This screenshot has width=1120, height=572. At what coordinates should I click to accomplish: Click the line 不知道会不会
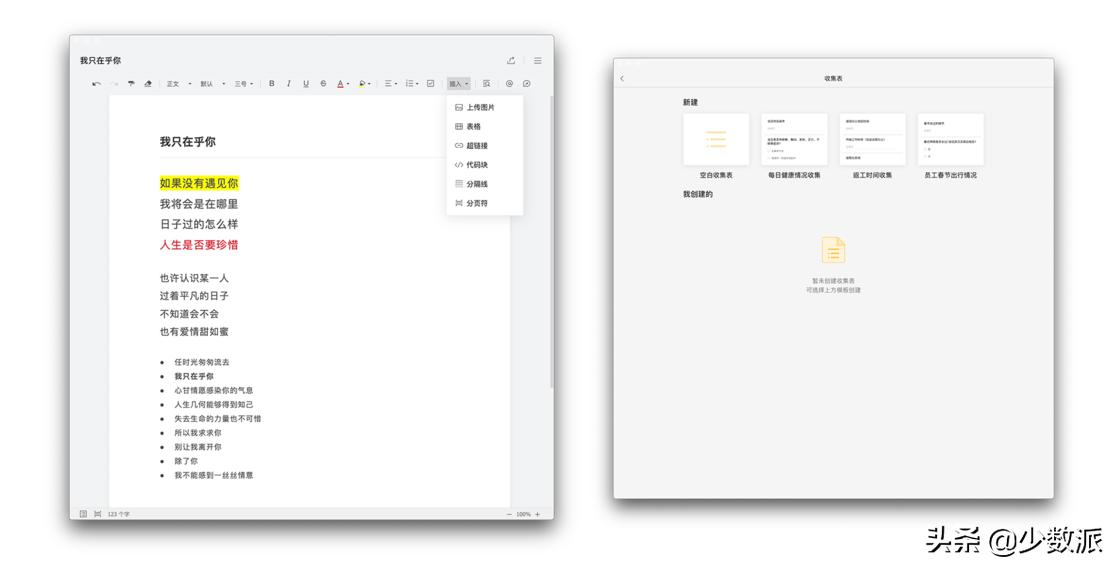[189, 313]
